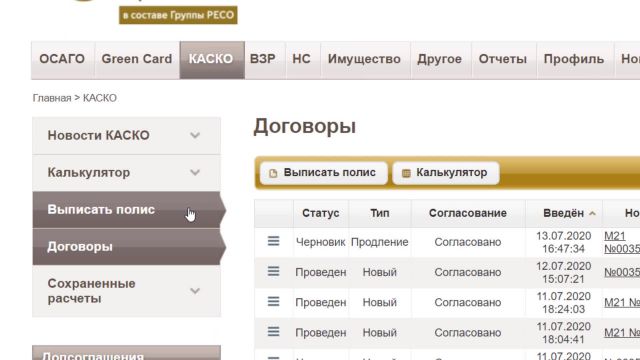
Task: Open row menu for contract entered 18:24:03
Action: tap(273, 301)
